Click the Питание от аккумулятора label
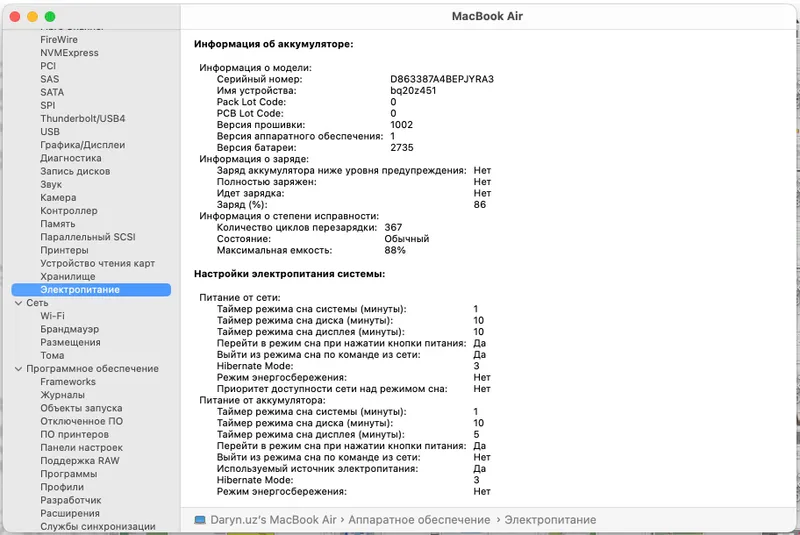 point(262,400)
